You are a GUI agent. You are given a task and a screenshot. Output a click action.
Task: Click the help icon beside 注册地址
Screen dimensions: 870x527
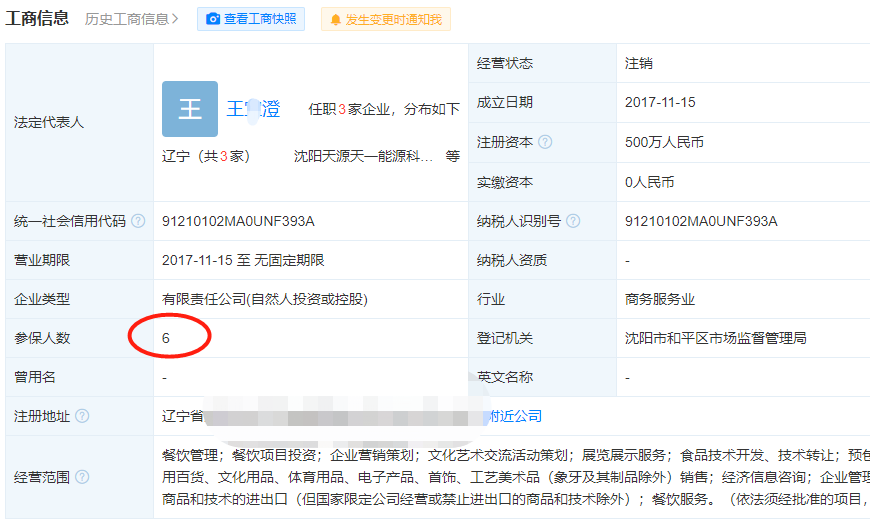click(x=82, y=416)
